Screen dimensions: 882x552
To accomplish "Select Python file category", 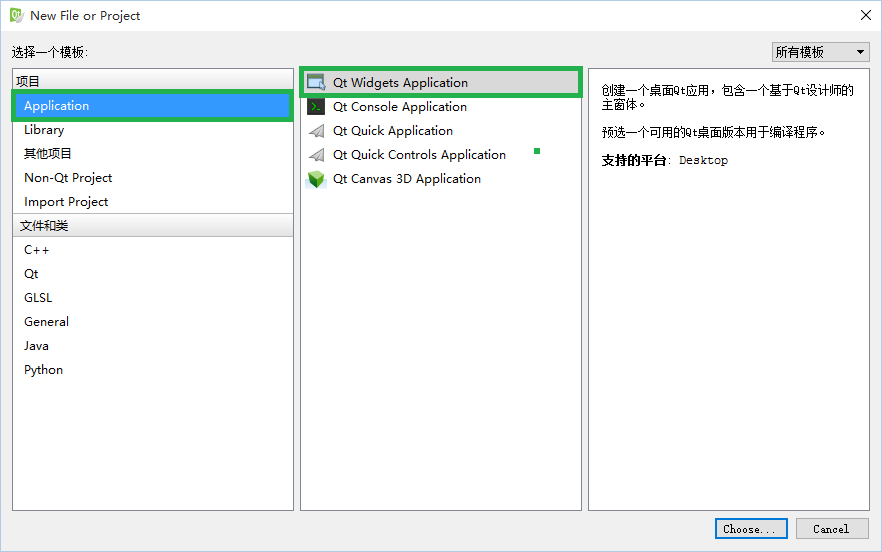I will 152,370.
